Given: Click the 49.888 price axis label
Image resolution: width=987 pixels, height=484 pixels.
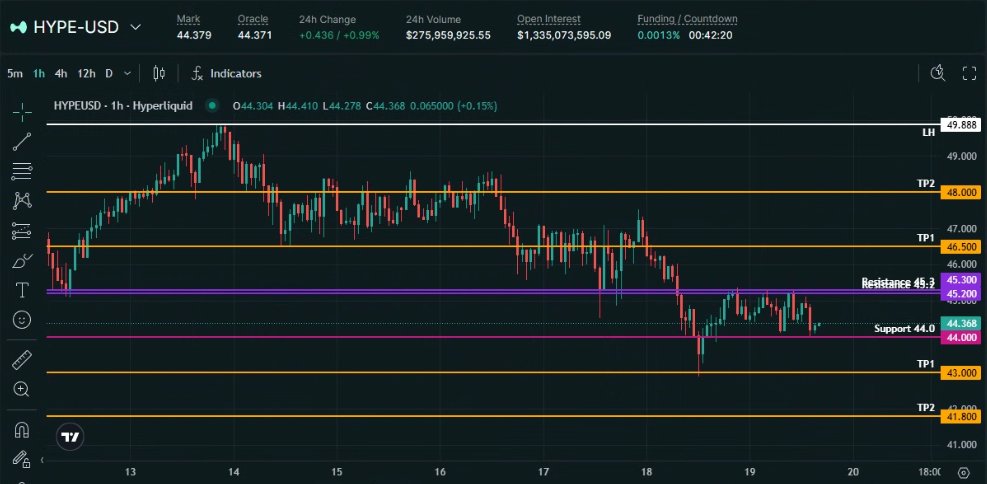Looking at the screenshot, I should pyautogui.click(x=961, y=125).
